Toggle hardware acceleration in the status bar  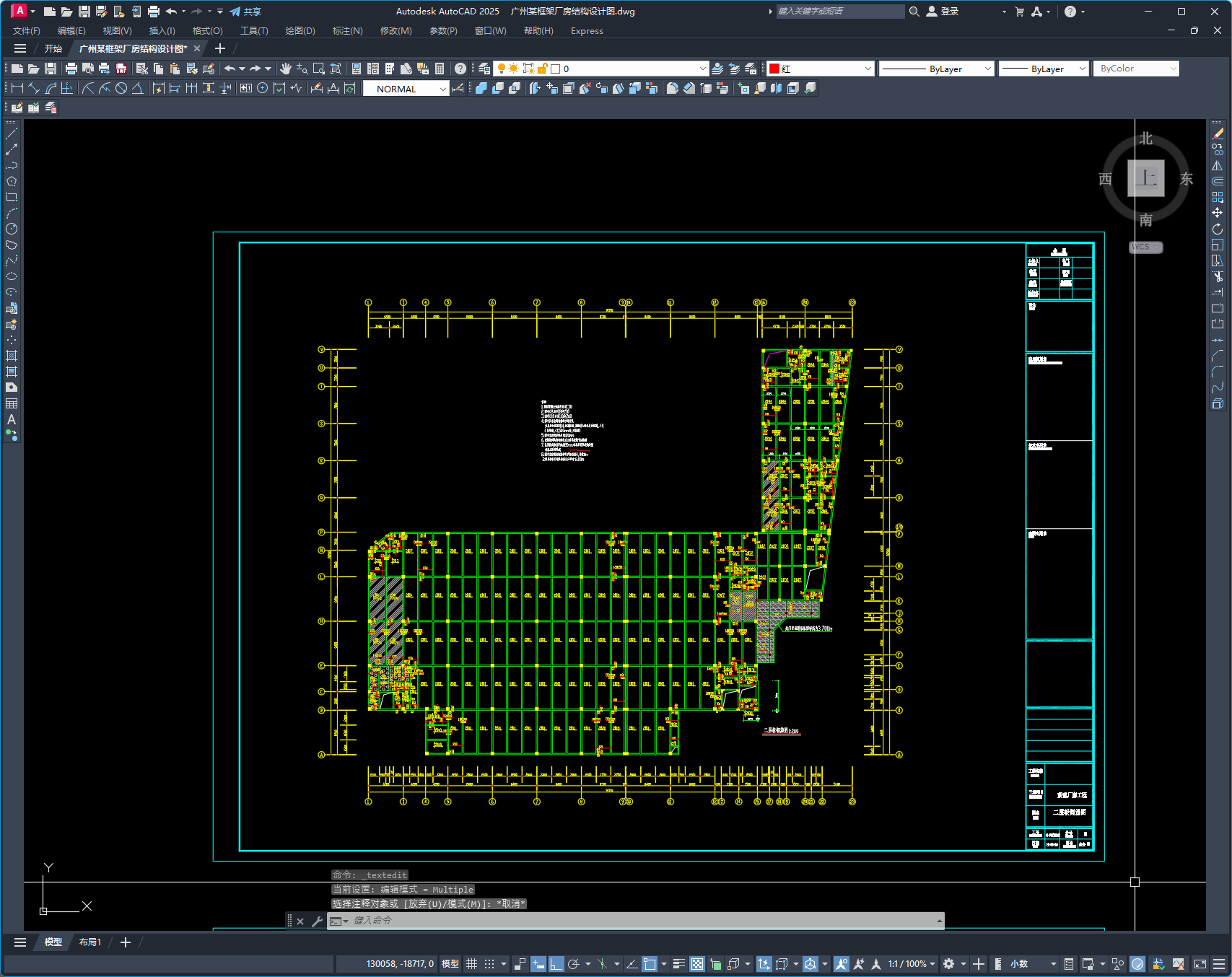(x=1137, y=964)
